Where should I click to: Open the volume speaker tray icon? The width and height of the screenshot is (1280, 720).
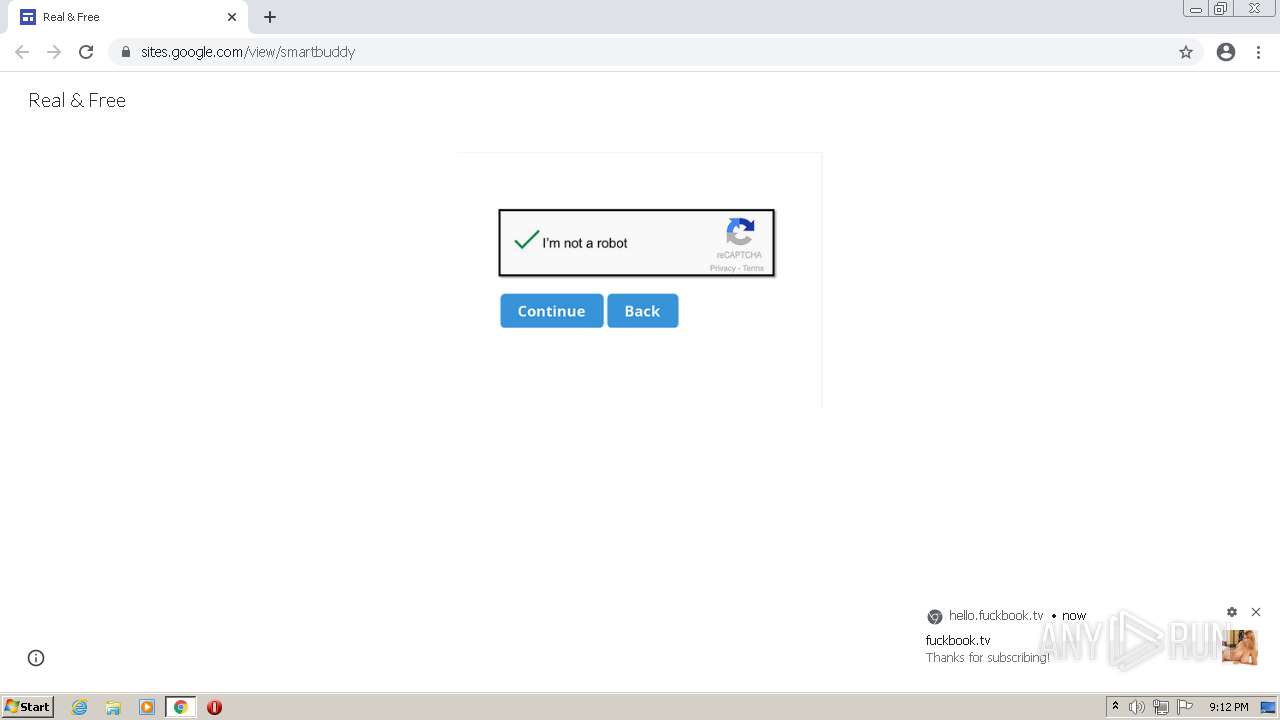point(1137,707)
